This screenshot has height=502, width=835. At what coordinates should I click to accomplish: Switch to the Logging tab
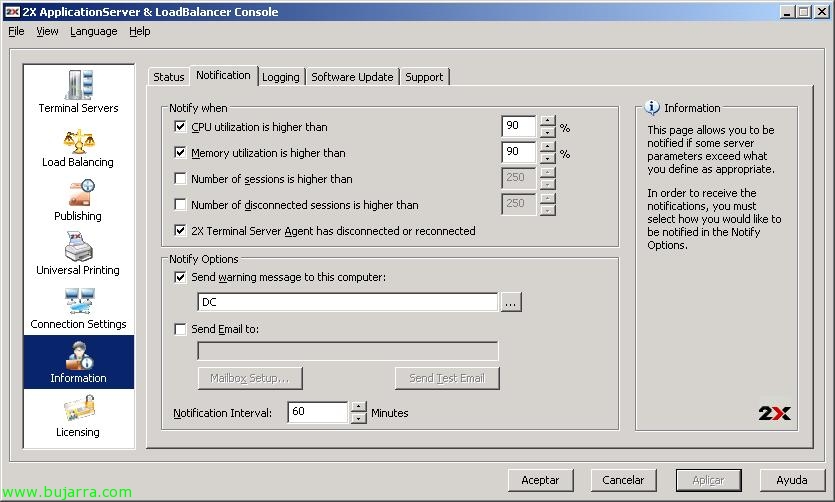pos(281,77)
